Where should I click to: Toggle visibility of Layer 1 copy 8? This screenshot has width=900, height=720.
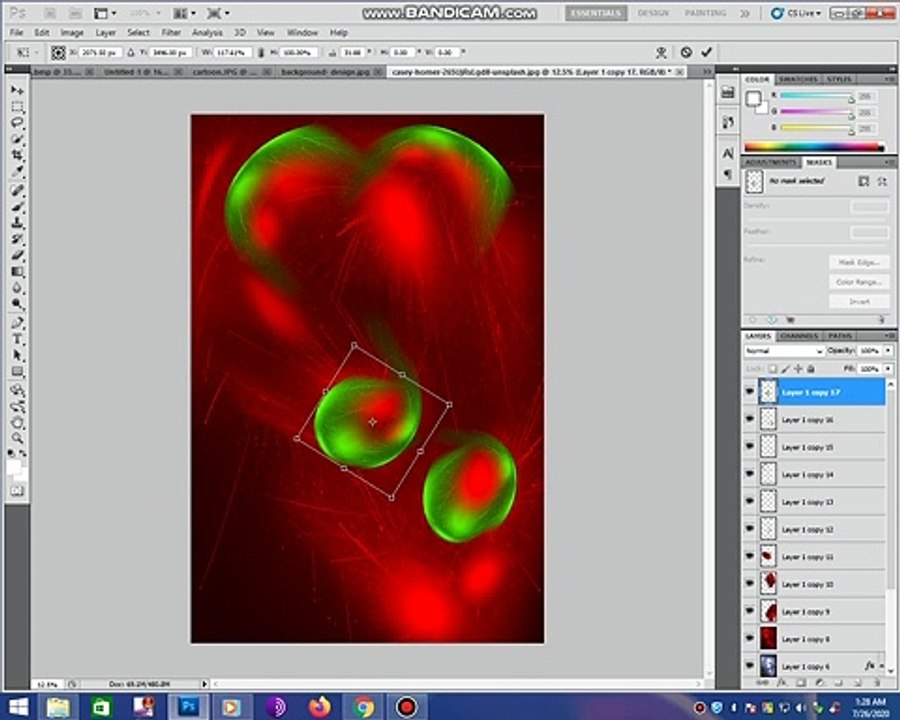point(750,638)
